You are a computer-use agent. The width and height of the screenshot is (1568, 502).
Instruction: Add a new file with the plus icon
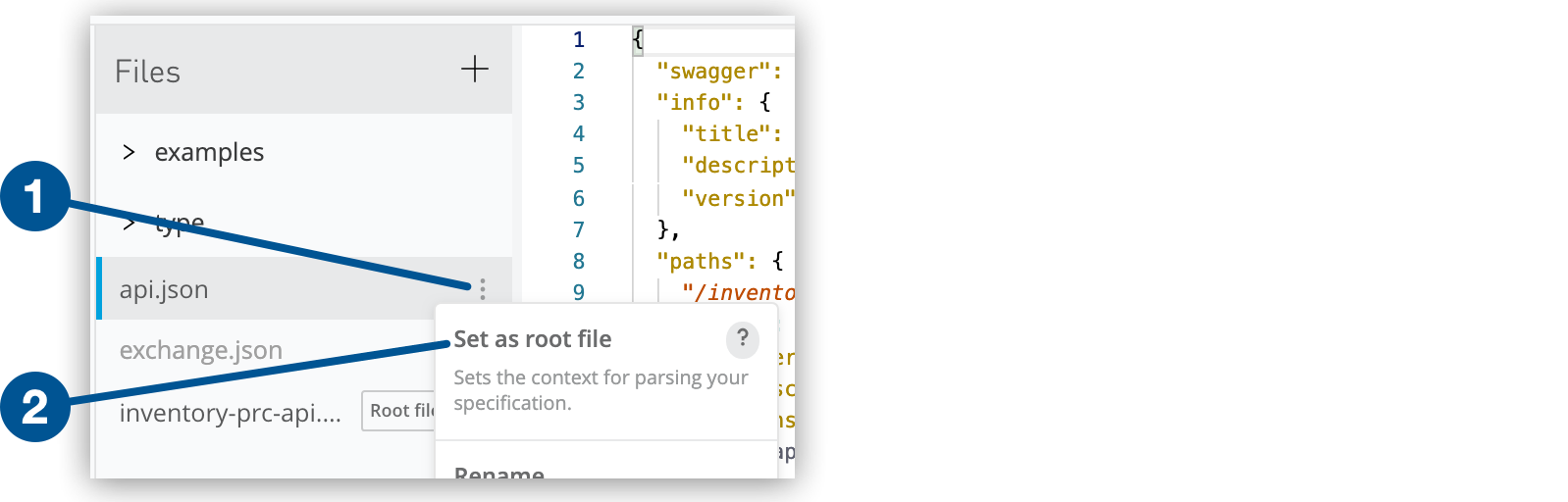(475, 69)
